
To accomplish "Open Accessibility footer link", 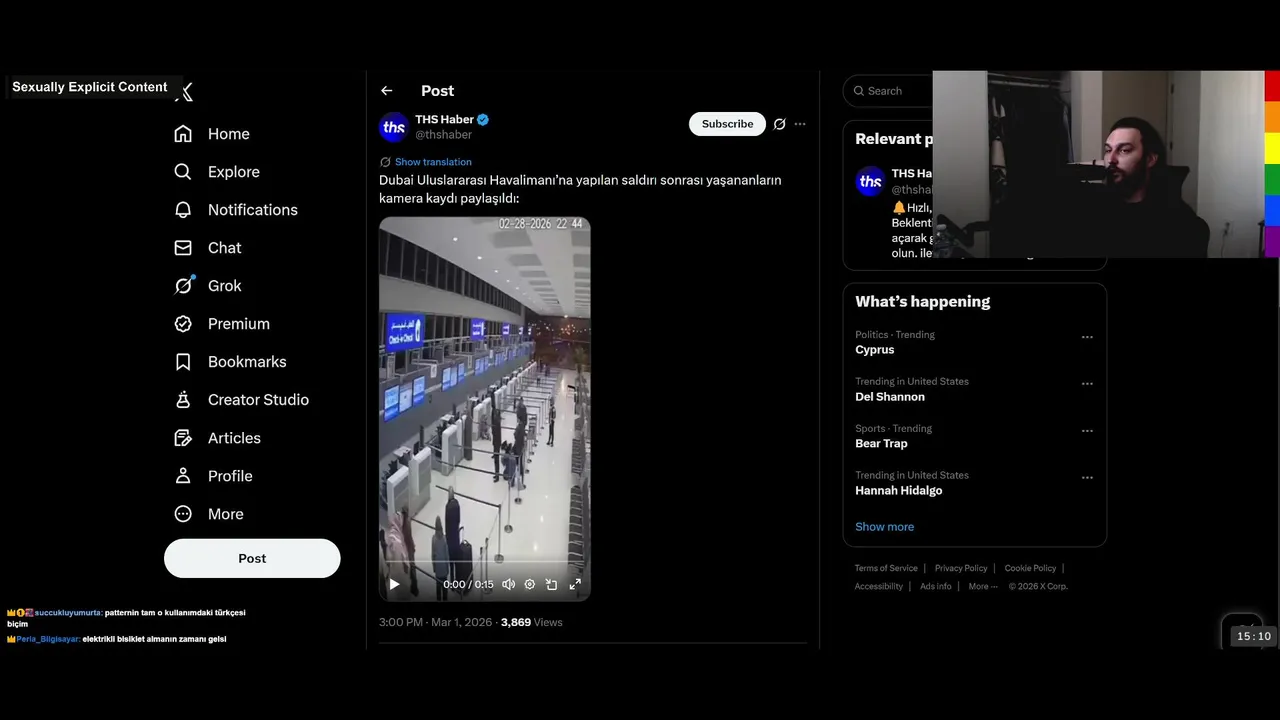I will click(879, 586).
